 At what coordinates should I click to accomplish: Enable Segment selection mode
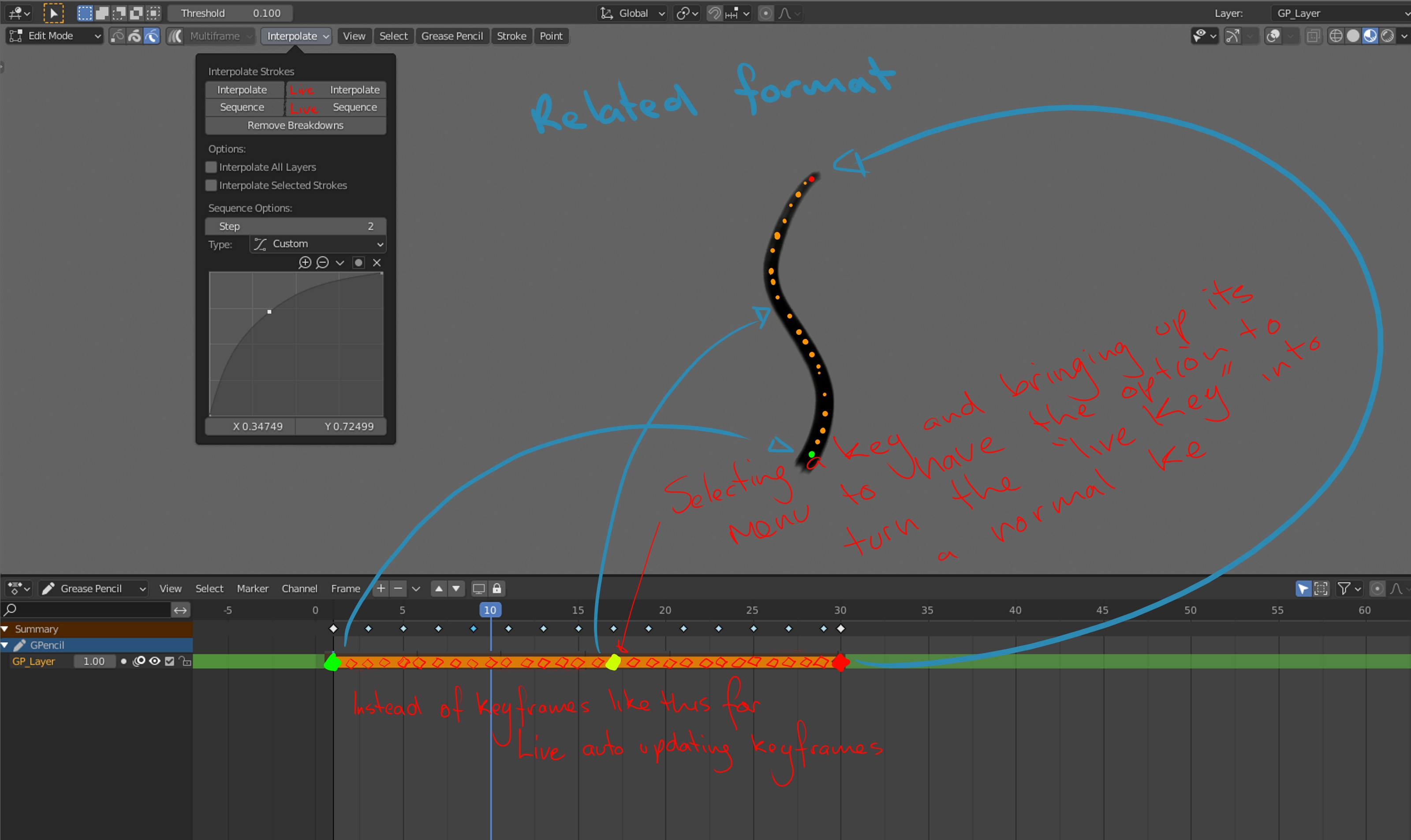click(x=152, y=36)
